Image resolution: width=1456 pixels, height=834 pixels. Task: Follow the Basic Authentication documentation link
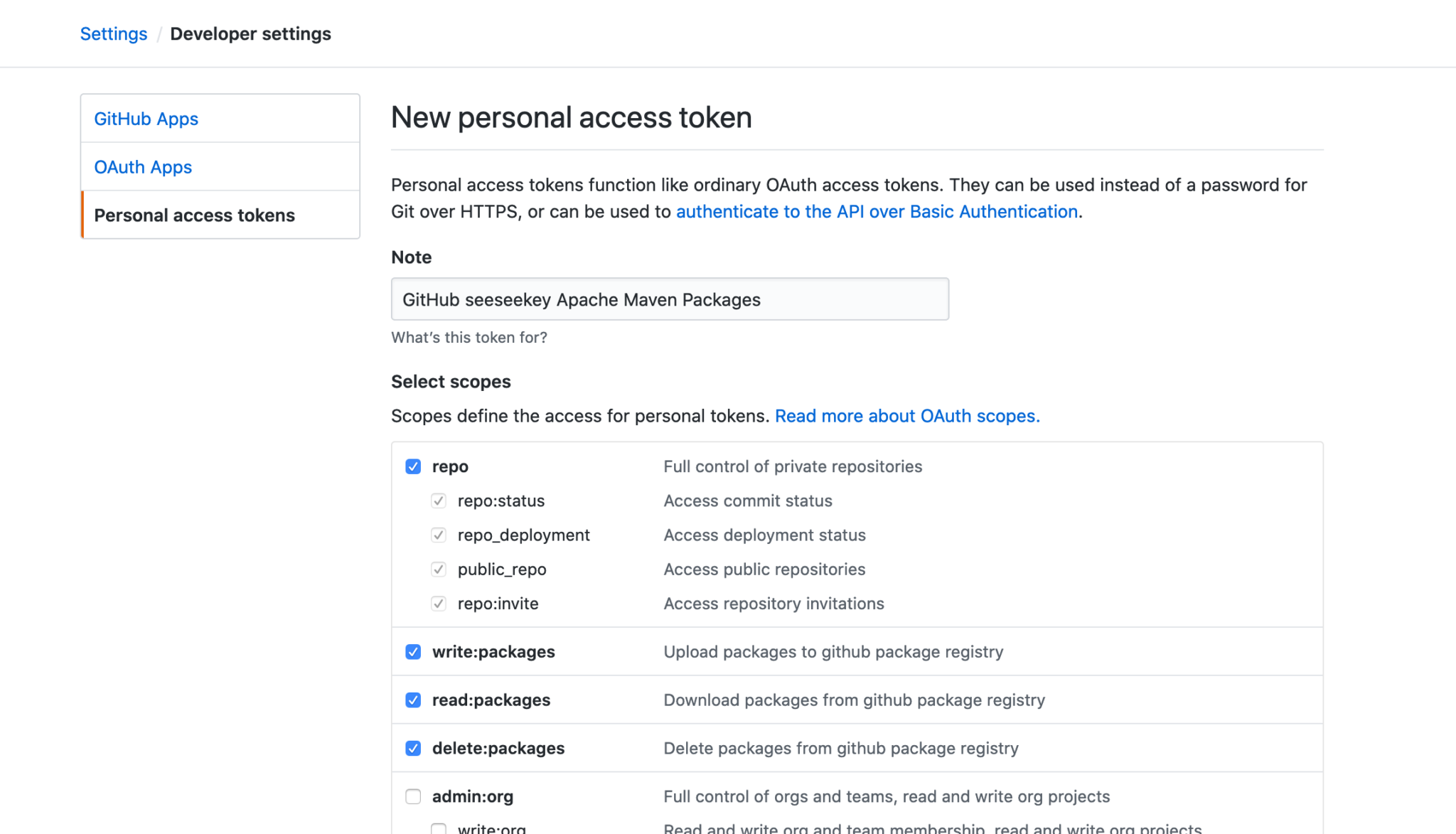[x=877, y=211]
